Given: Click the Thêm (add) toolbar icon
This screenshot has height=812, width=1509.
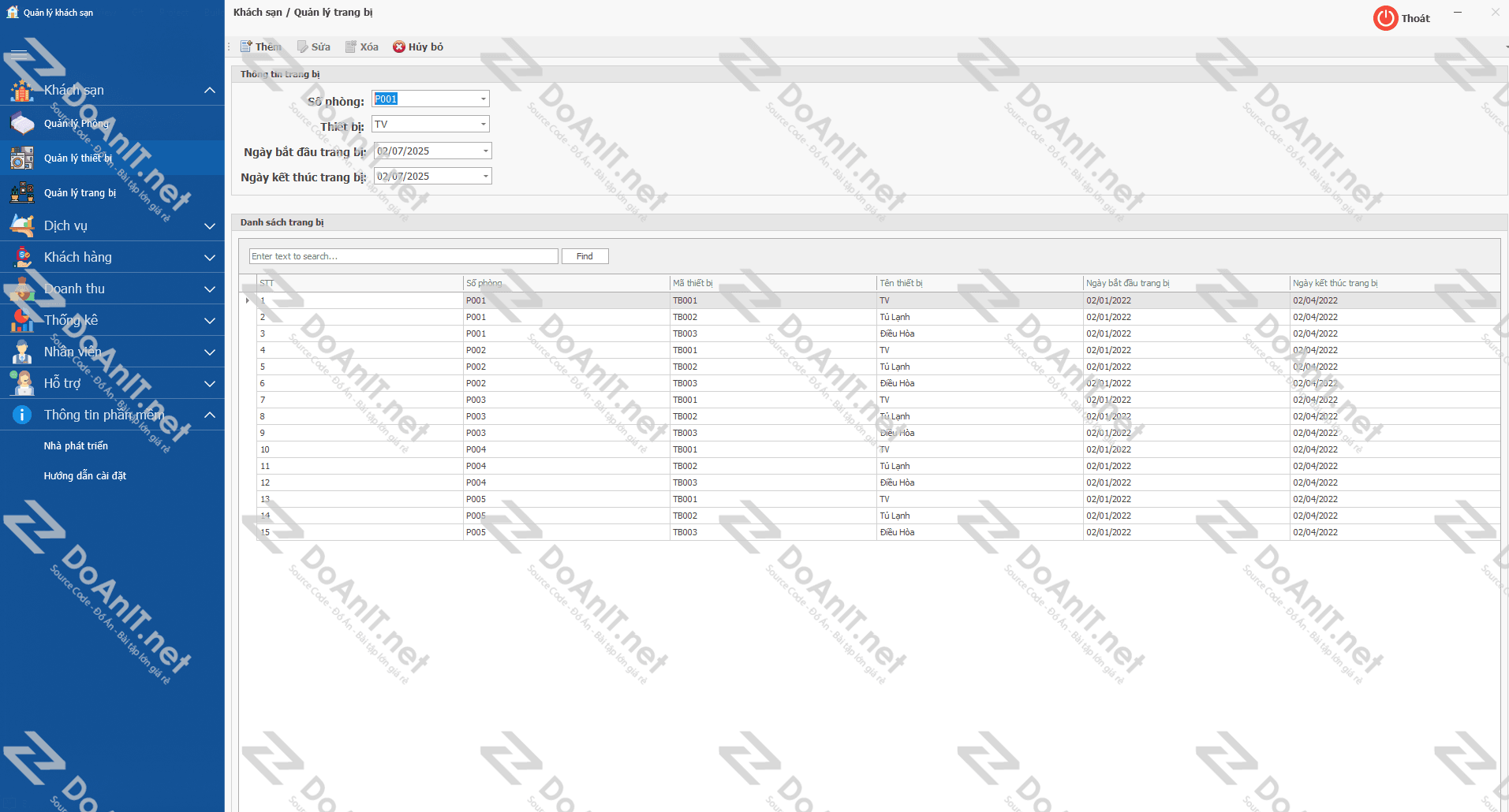Looking at the screenshot, I should point(246,47).
